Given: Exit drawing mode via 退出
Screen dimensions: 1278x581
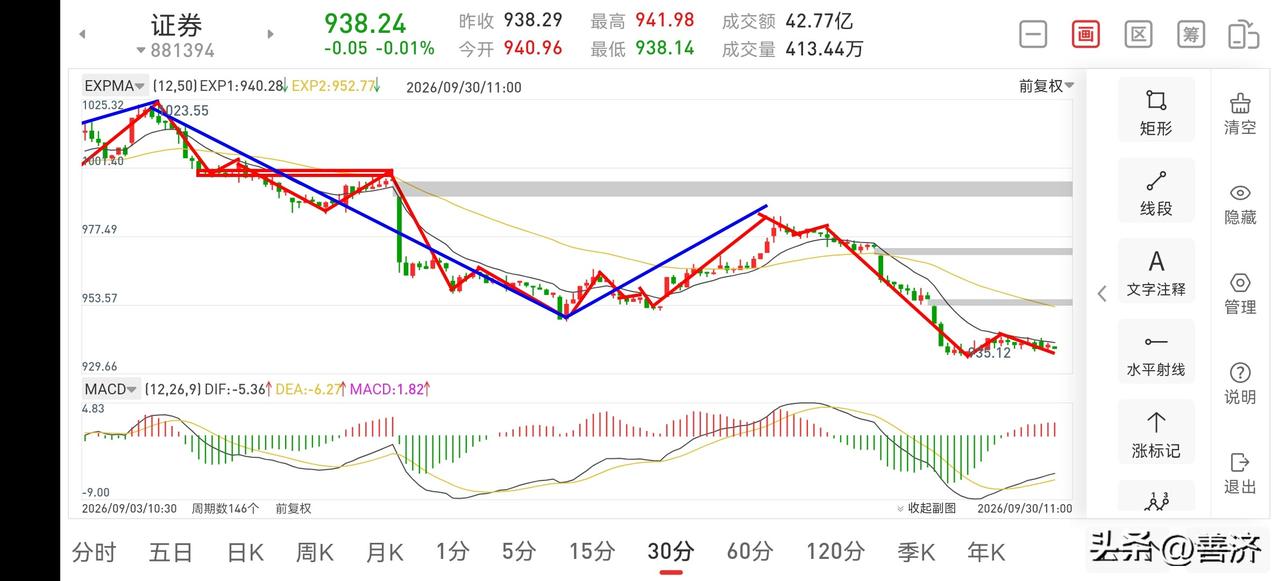Looking at the screenshot, I should tap(1240, 473).
